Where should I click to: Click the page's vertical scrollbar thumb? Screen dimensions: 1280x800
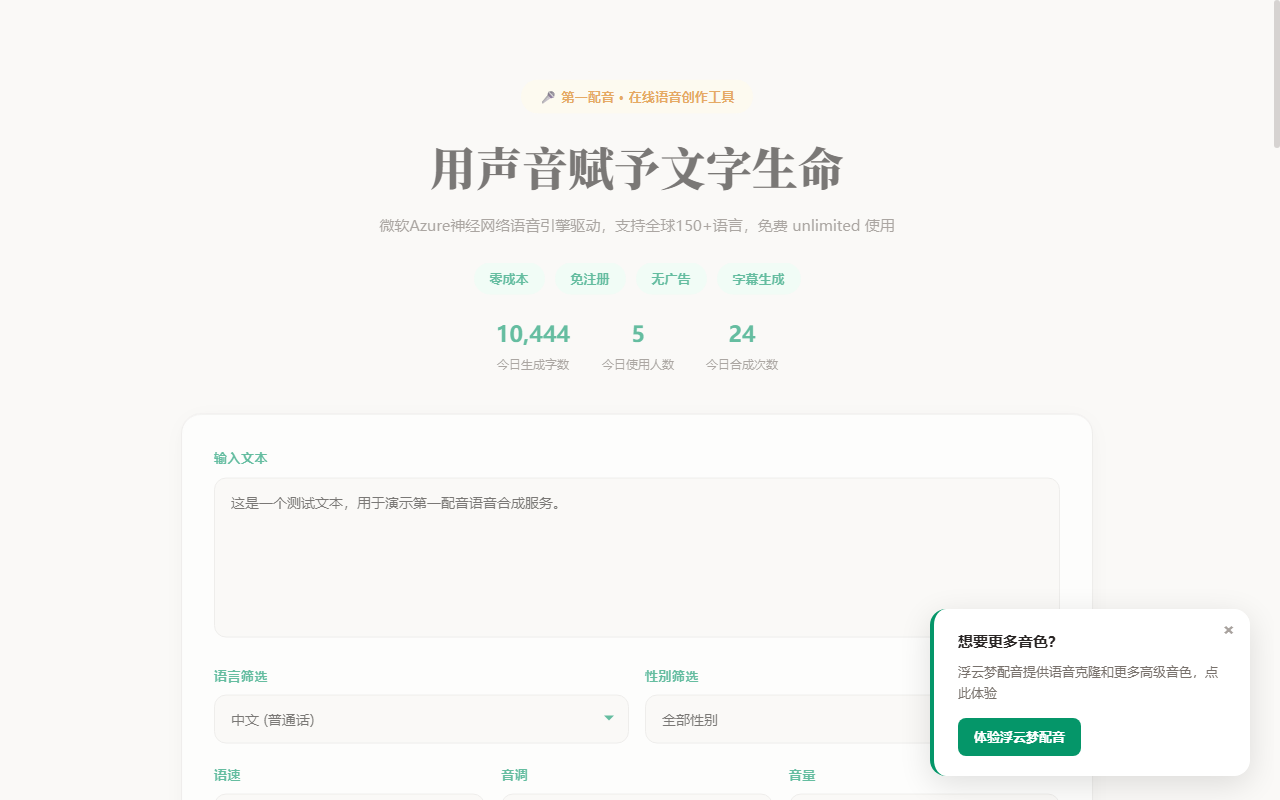click(1276, 75)
